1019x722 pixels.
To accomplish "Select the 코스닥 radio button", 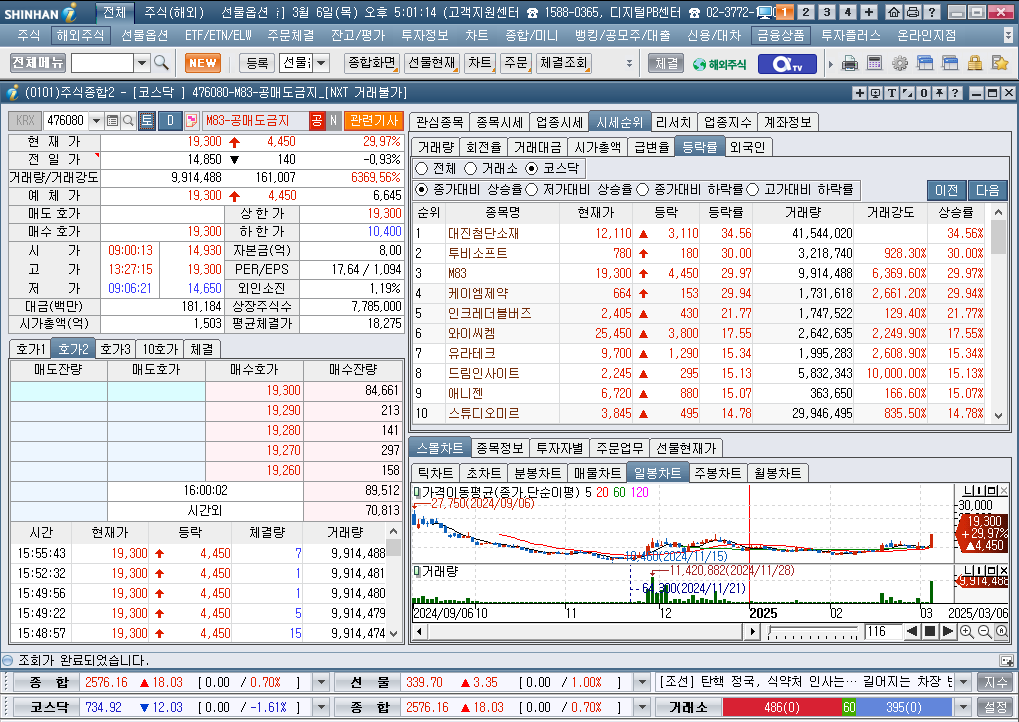I will click(x=532, y=168).
